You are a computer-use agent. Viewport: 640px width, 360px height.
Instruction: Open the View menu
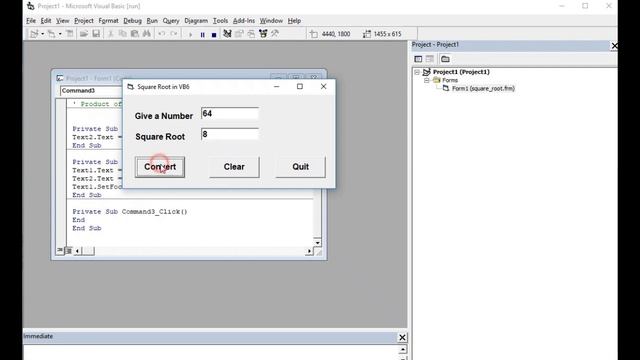pos(62,20)
